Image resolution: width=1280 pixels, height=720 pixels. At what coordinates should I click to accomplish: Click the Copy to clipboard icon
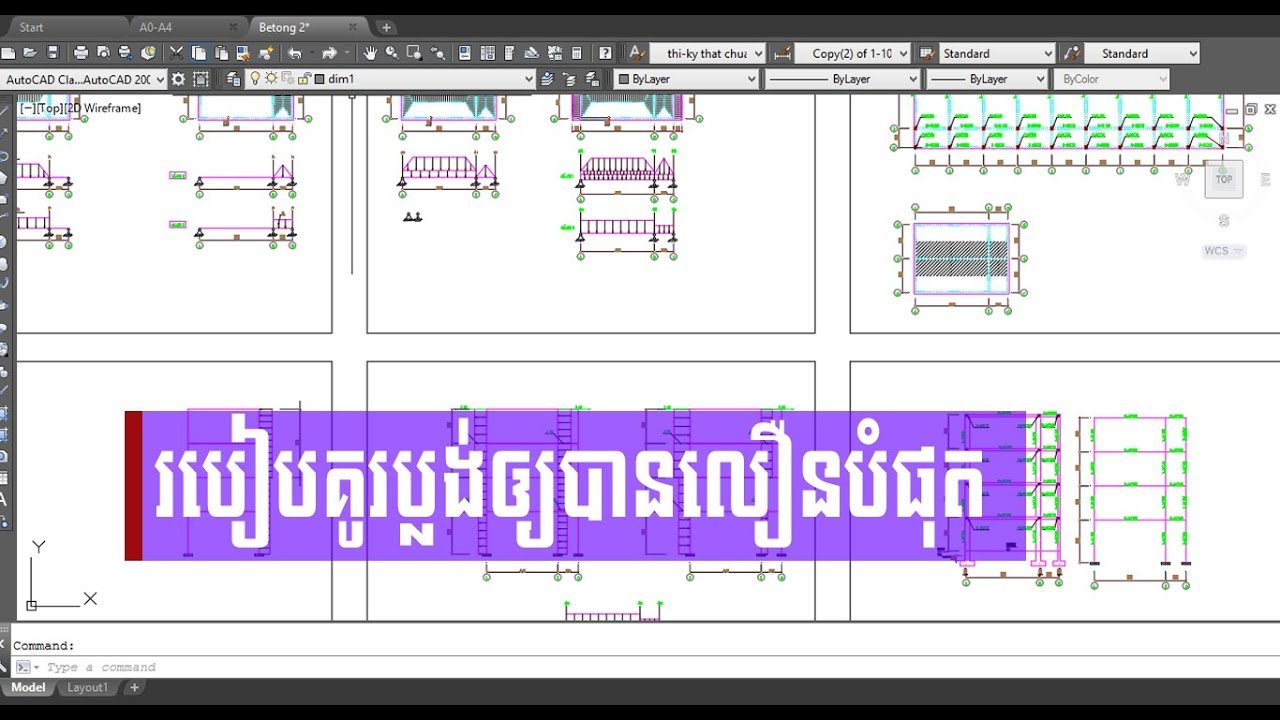click(199, 53)
